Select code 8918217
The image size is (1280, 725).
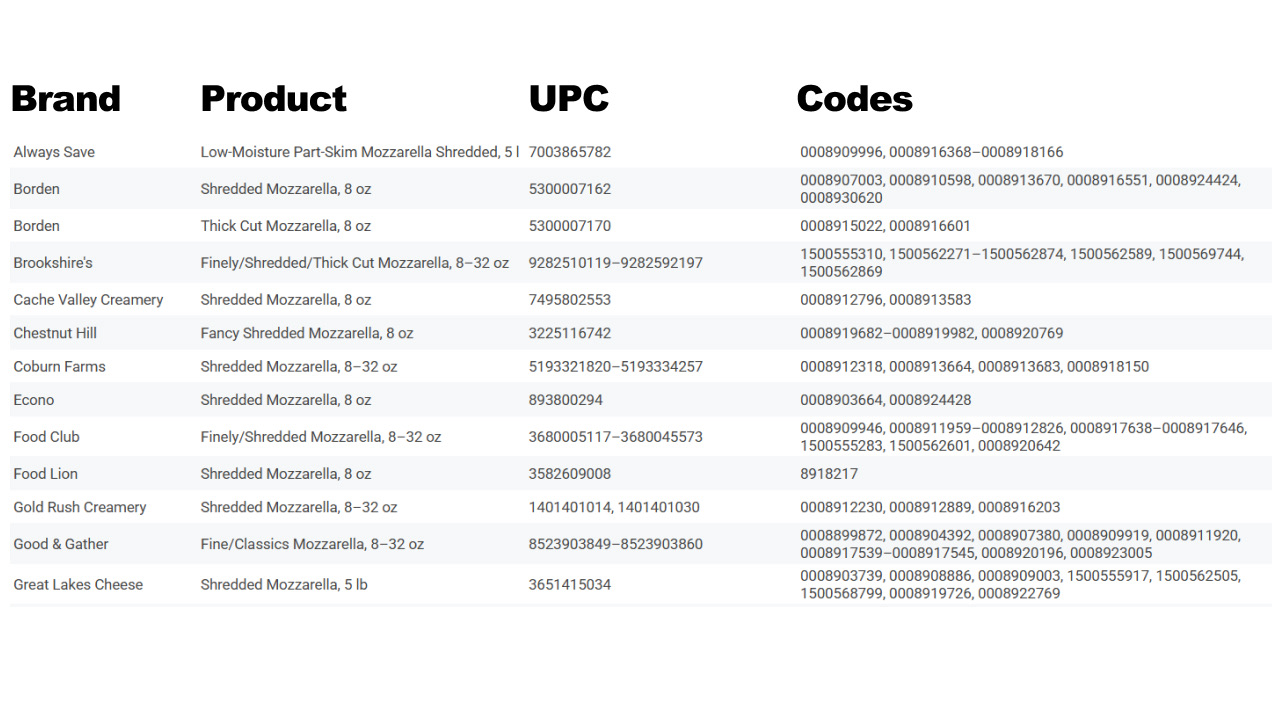pos(829,474)
